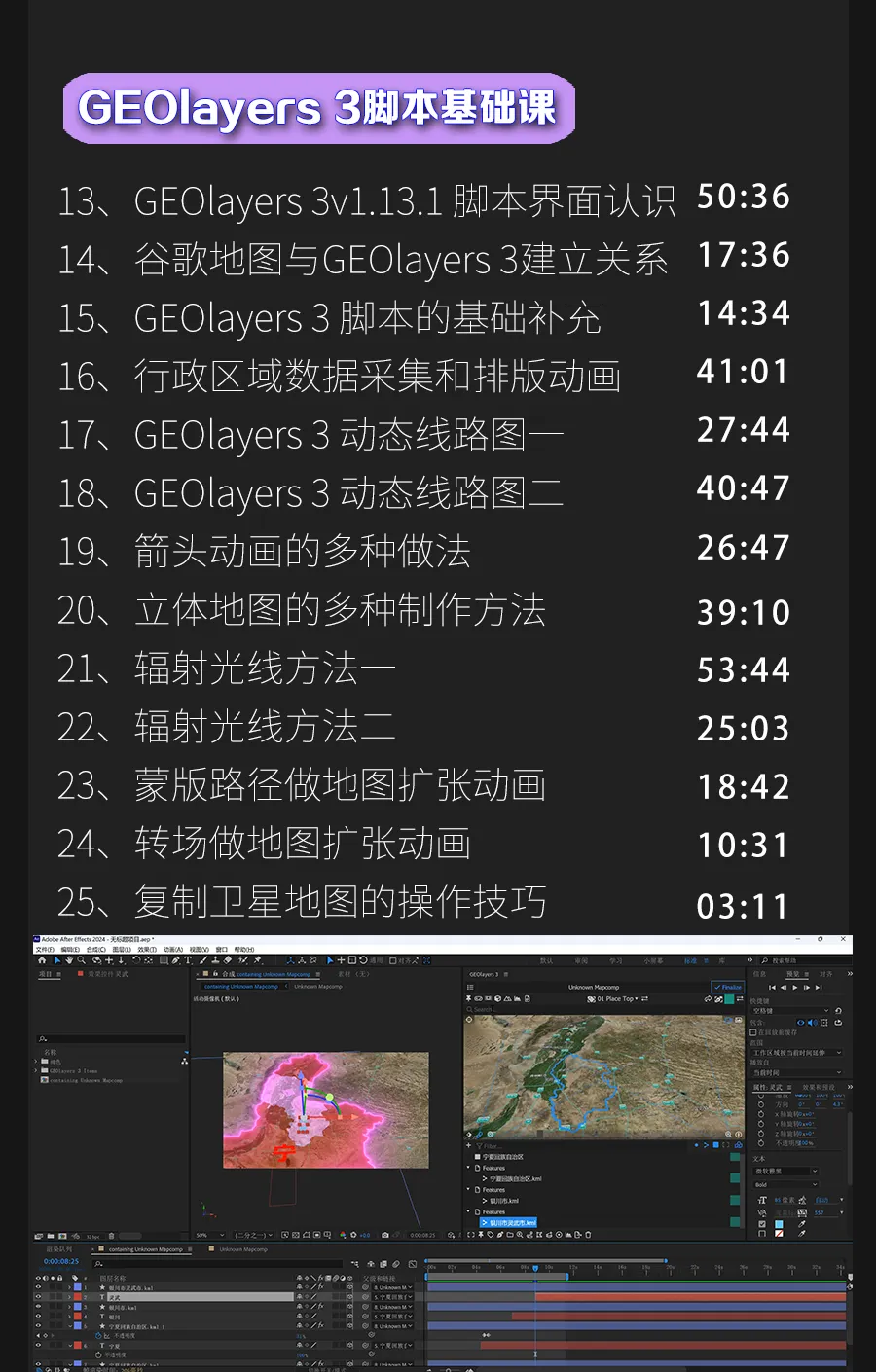This screenshot has height=1372, width=876.
Task: Open the font family dropdown
Action: tap(785, 1171)
